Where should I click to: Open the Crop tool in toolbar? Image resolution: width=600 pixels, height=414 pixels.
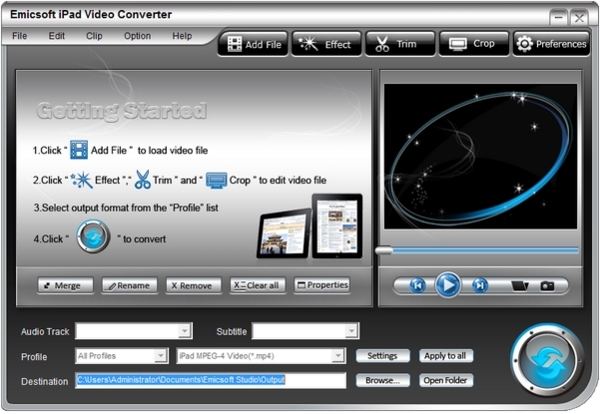(x=474, y=44)
